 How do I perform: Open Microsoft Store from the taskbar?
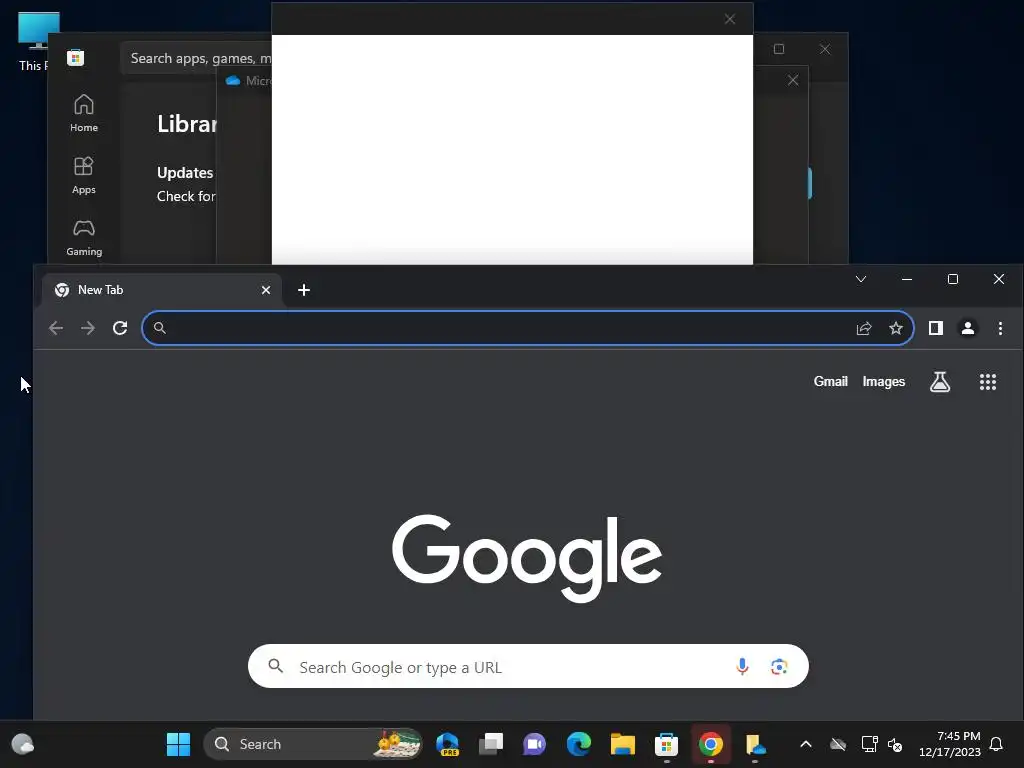(666, 744)
